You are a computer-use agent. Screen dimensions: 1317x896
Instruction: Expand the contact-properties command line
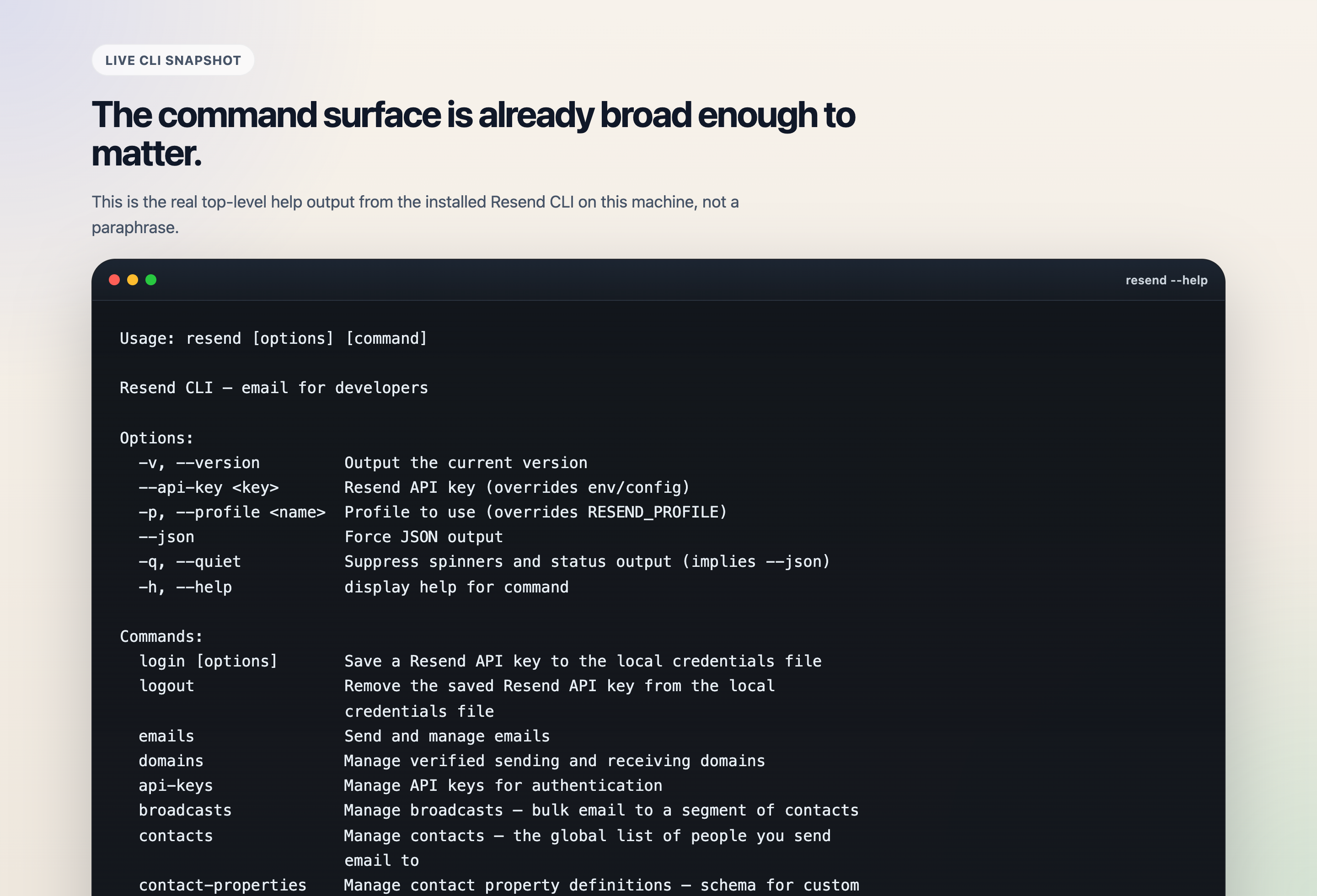222,885
